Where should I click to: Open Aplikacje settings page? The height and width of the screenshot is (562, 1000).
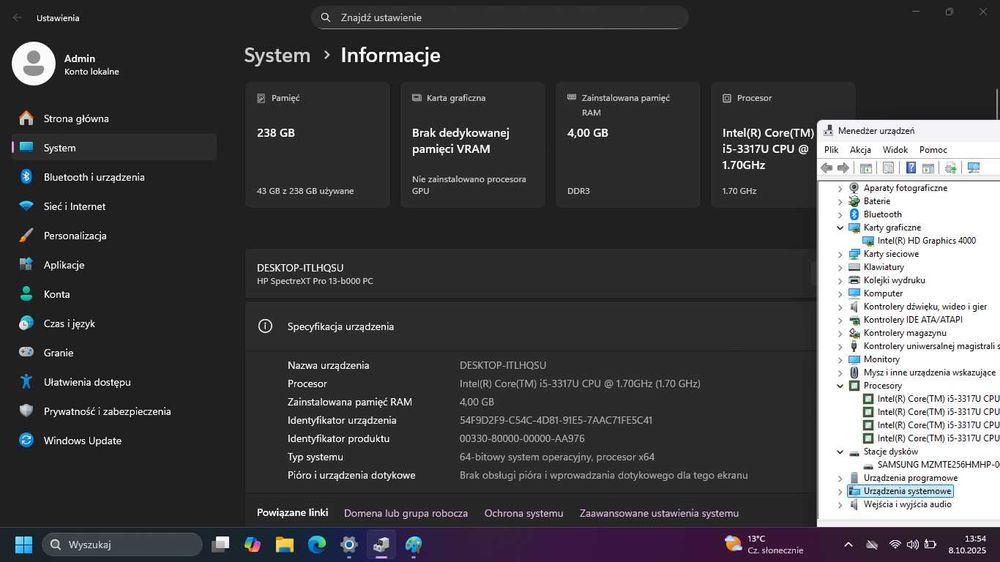114,265
